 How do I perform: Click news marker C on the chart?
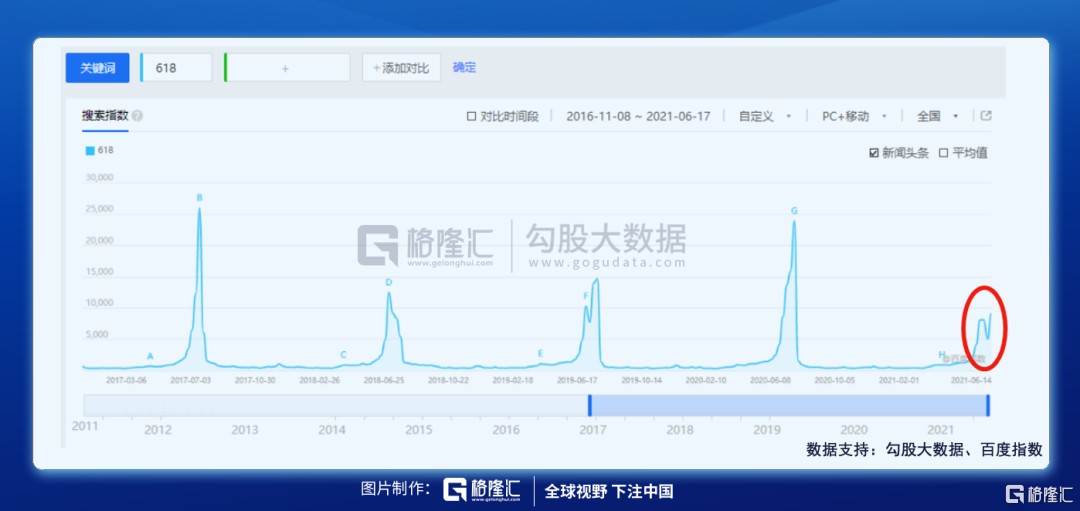[343, 355]
